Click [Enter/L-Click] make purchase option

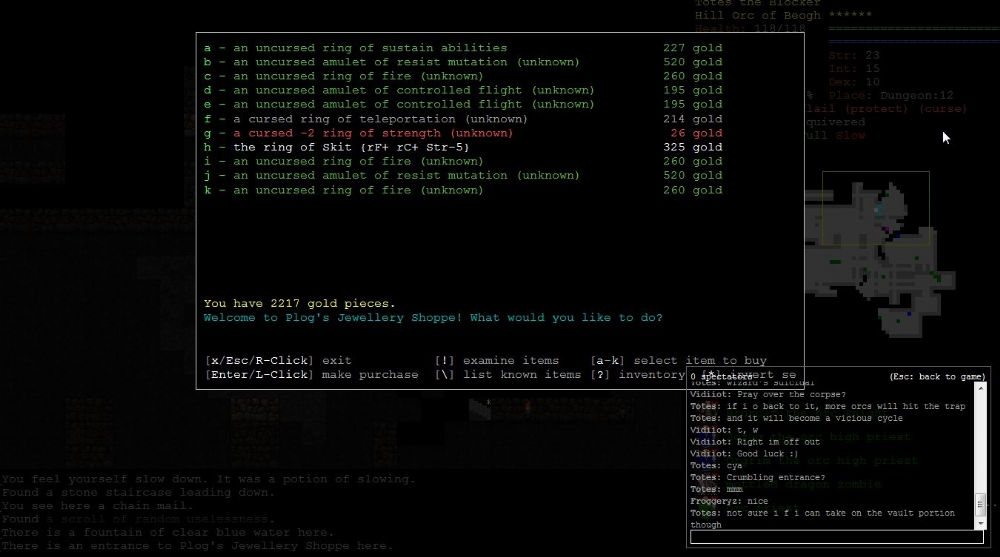[312, 375]
